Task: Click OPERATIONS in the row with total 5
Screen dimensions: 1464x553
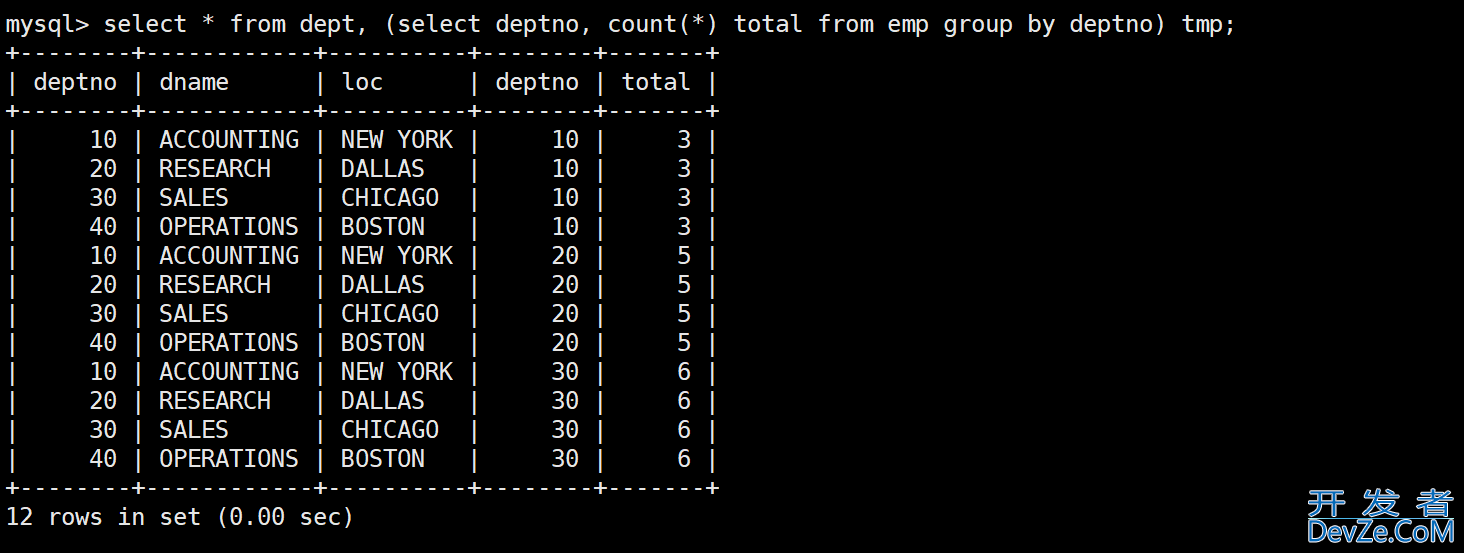Action: coord(229,342)
